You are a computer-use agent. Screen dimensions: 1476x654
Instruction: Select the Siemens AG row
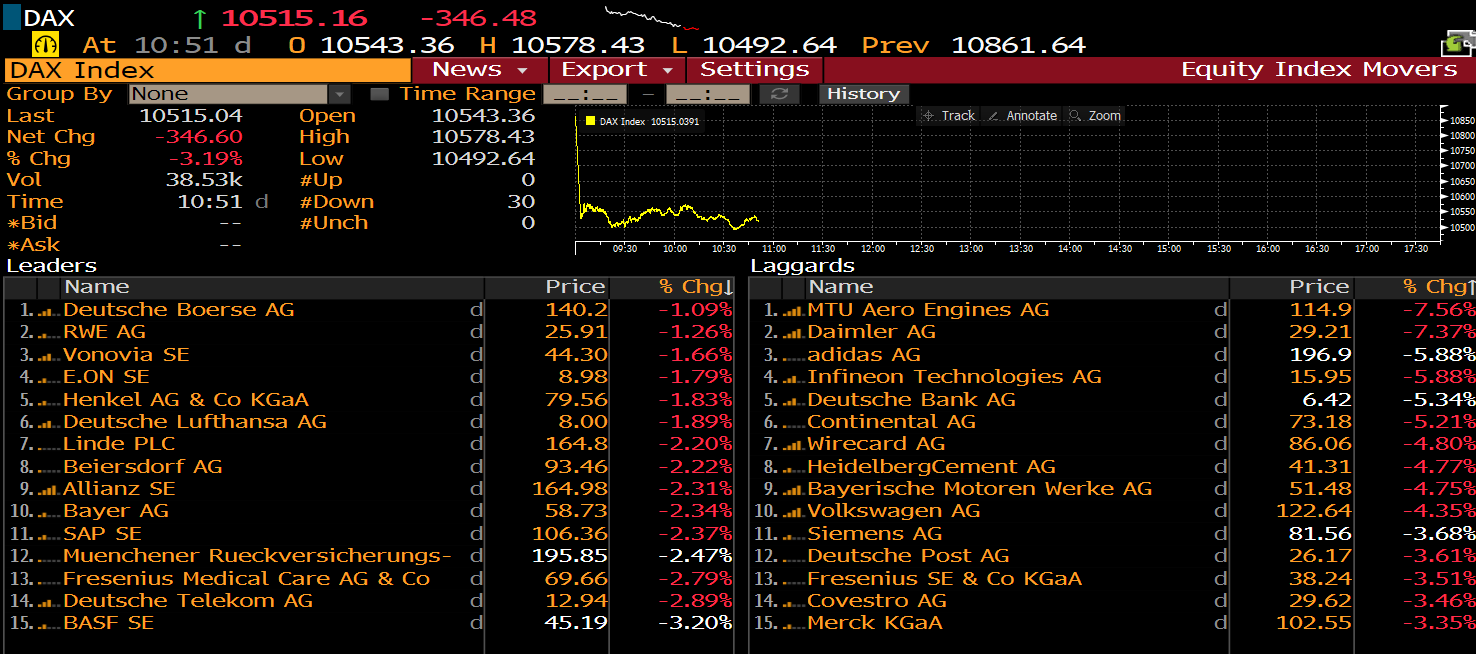(1113, 534)
